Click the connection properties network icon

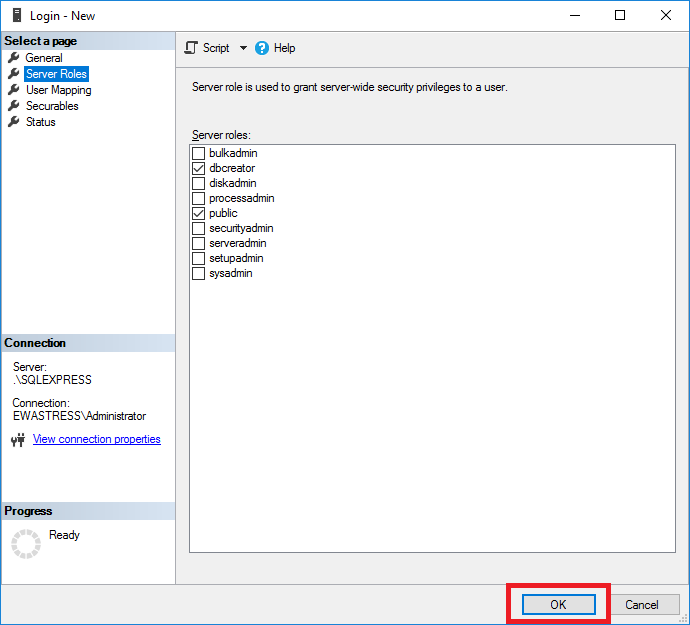tap(18, 440)
